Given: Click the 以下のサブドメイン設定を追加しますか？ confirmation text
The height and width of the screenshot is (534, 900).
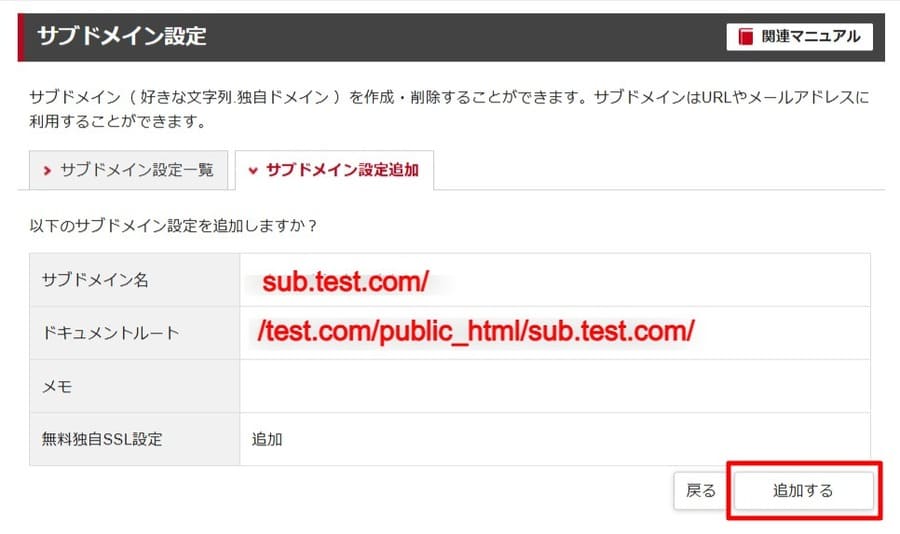Looking at the screenshot, I should pyautogui.click(x=174, y=226).
